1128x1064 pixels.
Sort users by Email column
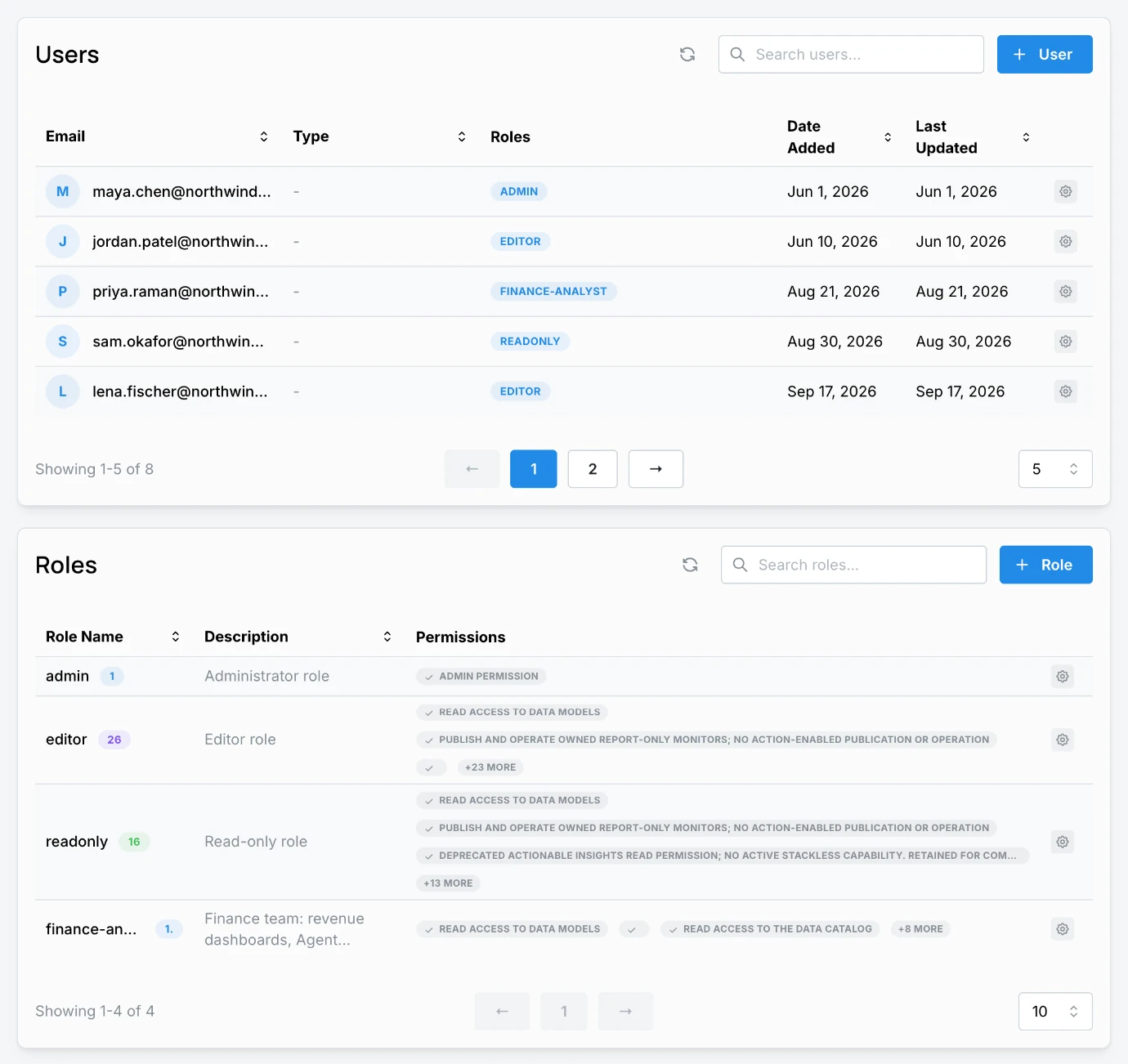coord(264,136)
